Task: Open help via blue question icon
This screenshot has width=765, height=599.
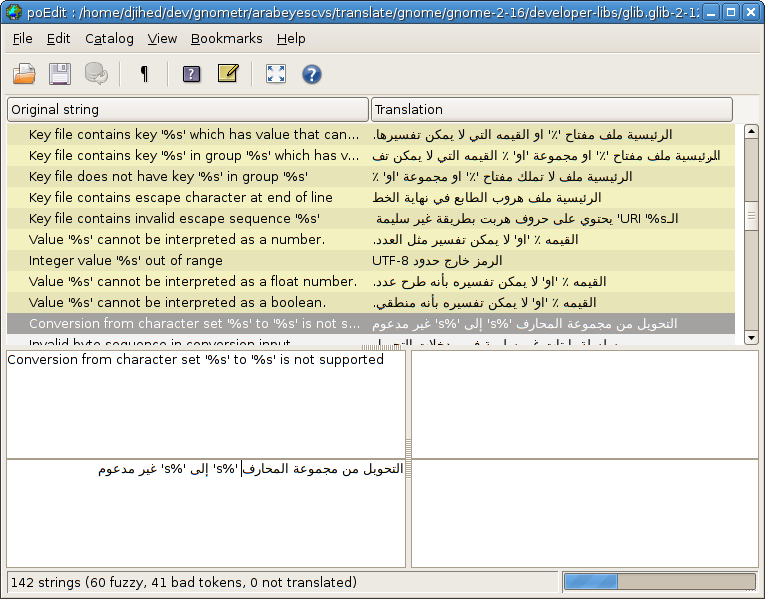Action: pos(311,74)
